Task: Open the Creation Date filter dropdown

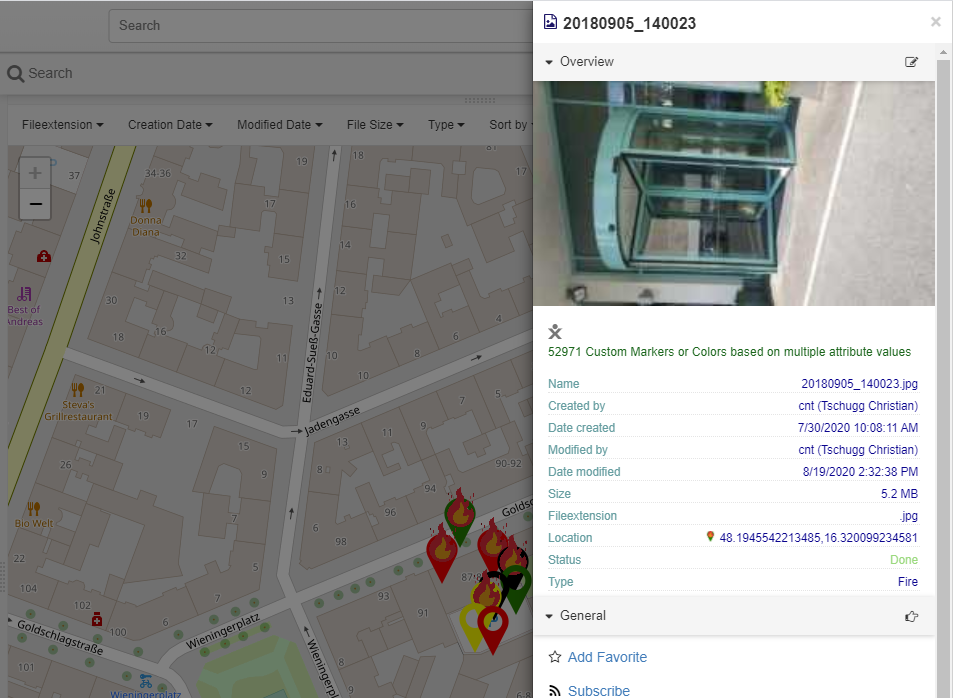Action: pos(170,125)
